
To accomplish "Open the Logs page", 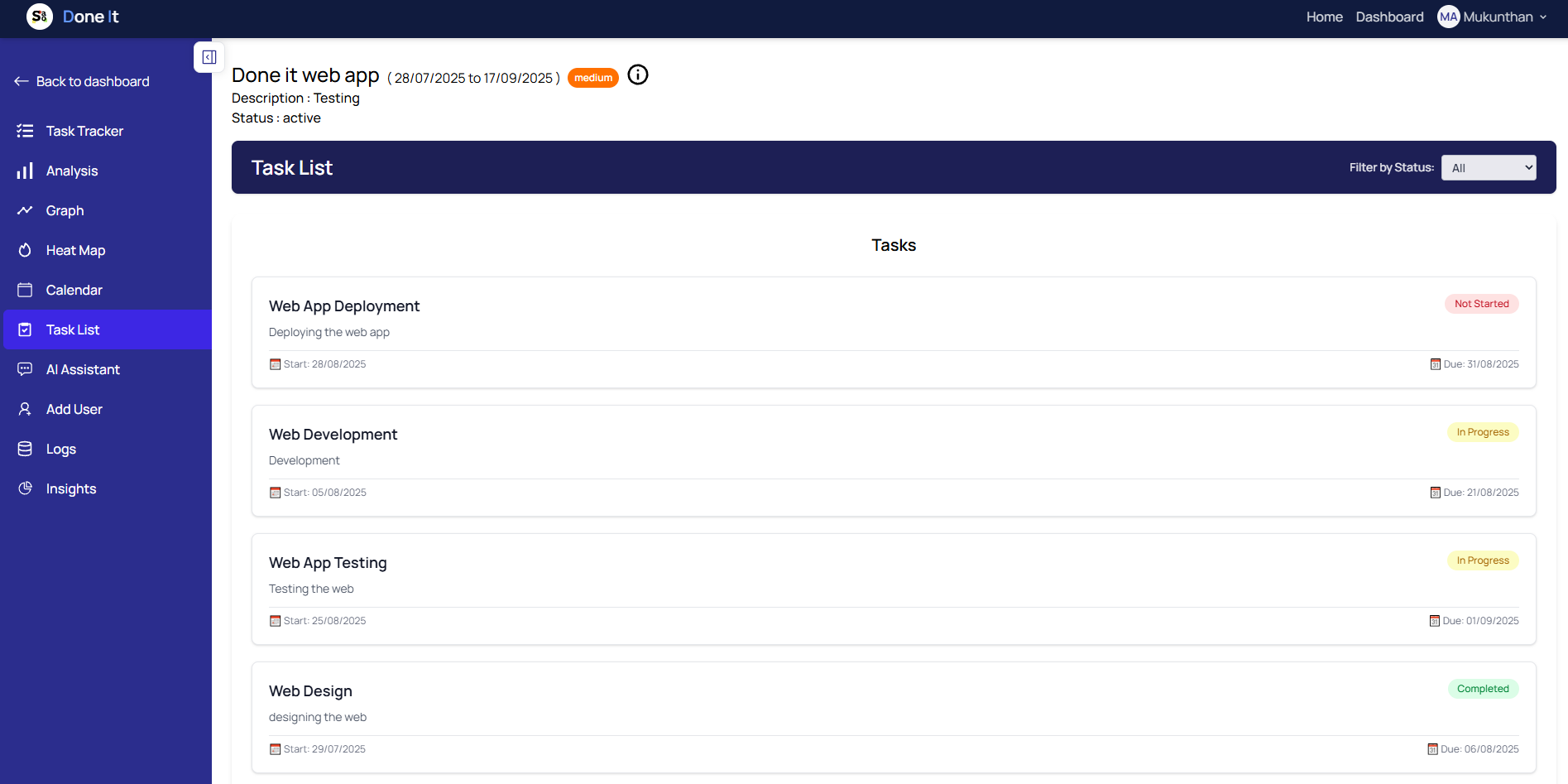I will tap(108, 449).
